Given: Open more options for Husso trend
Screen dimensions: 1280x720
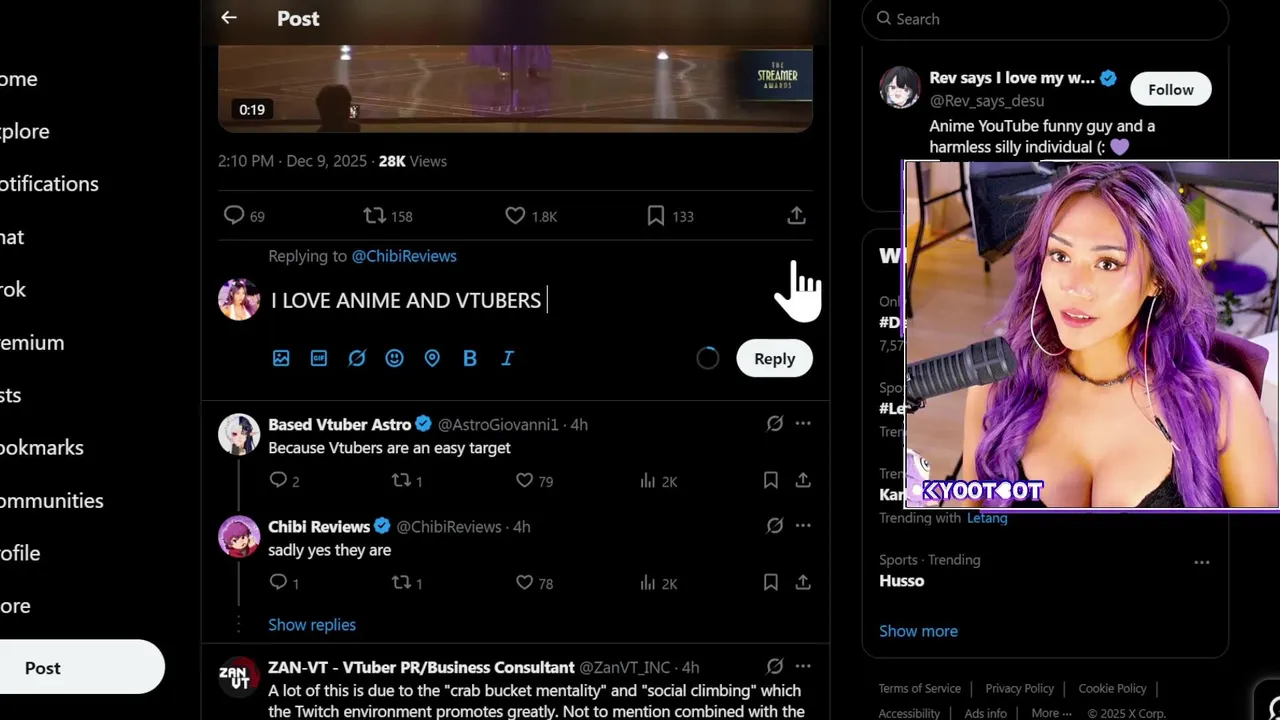Looking at the screenshot, I should (x=1202, y=562).
